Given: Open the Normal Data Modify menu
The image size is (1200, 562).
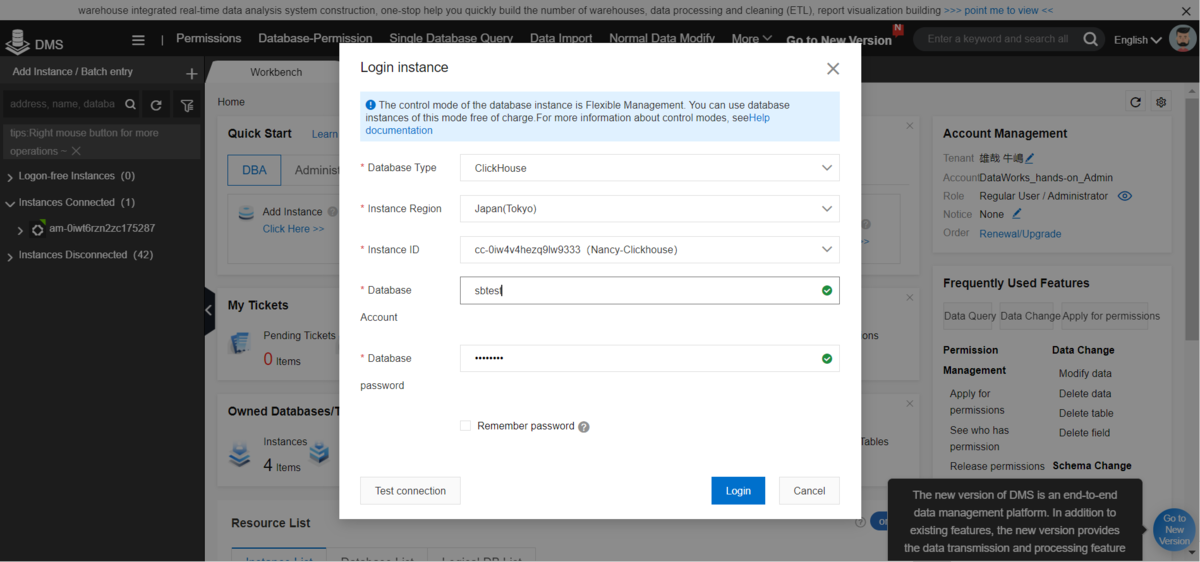Looking at the screenshot, I should 662,38.
